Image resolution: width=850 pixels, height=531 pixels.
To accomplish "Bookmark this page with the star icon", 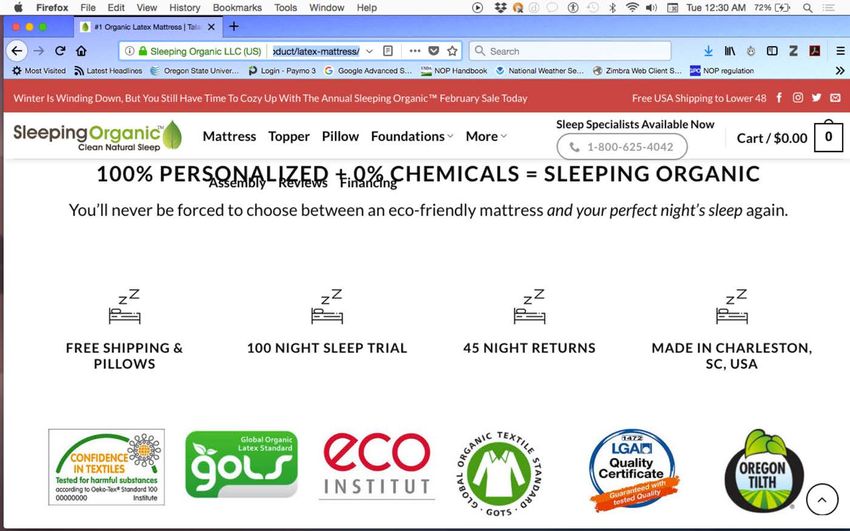I will pyautogui.click(x=452, y=51).
